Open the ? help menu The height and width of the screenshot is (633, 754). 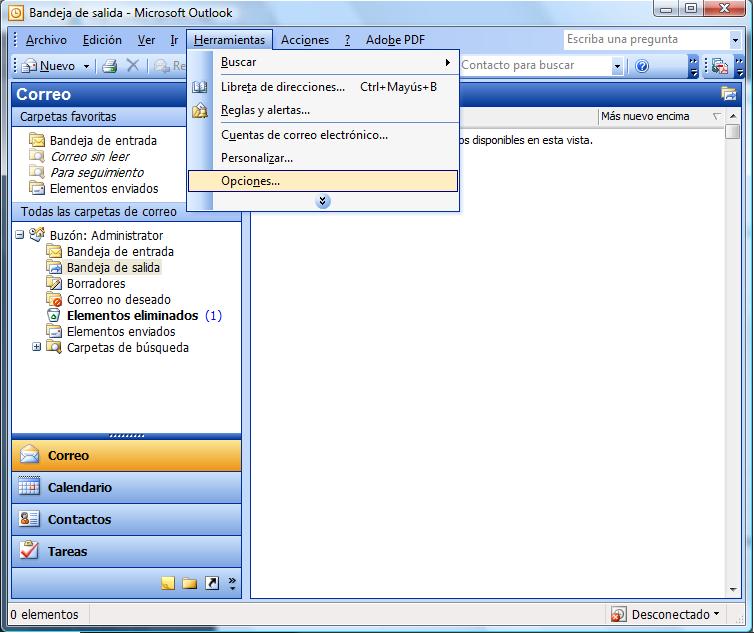347,40
